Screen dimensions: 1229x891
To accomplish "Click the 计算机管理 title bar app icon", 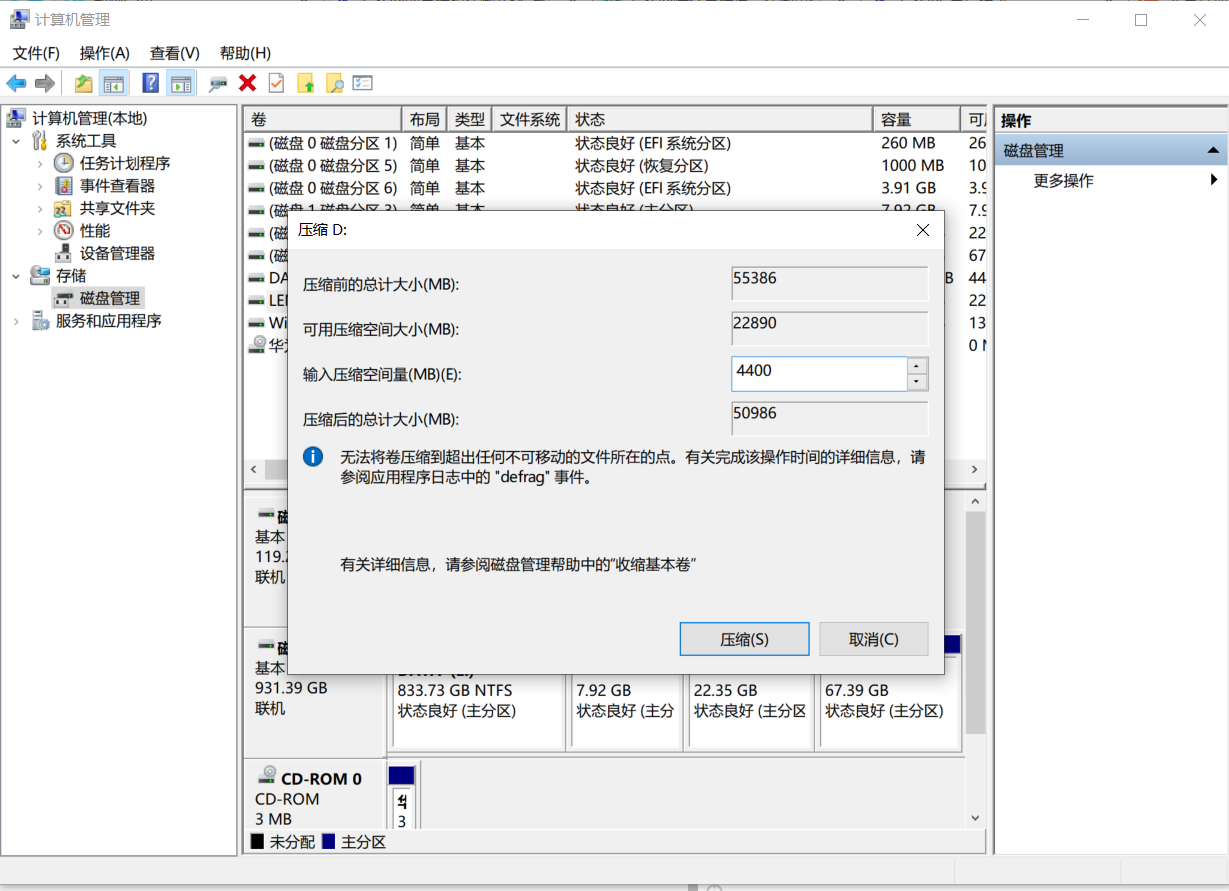I will tap(20, 20).
